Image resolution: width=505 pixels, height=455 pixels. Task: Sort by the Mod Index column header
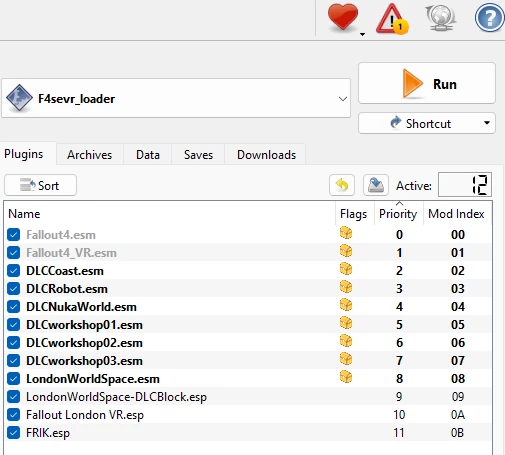coord(456,214)
